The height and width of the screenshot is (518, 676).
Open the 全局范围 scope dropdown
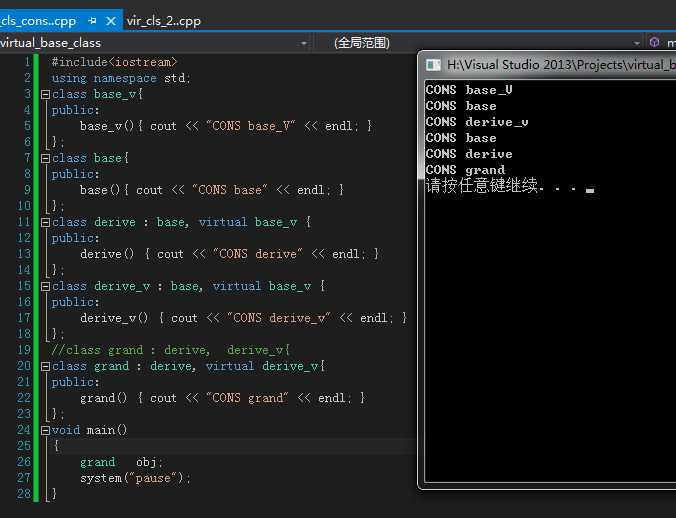click(637, 43)
